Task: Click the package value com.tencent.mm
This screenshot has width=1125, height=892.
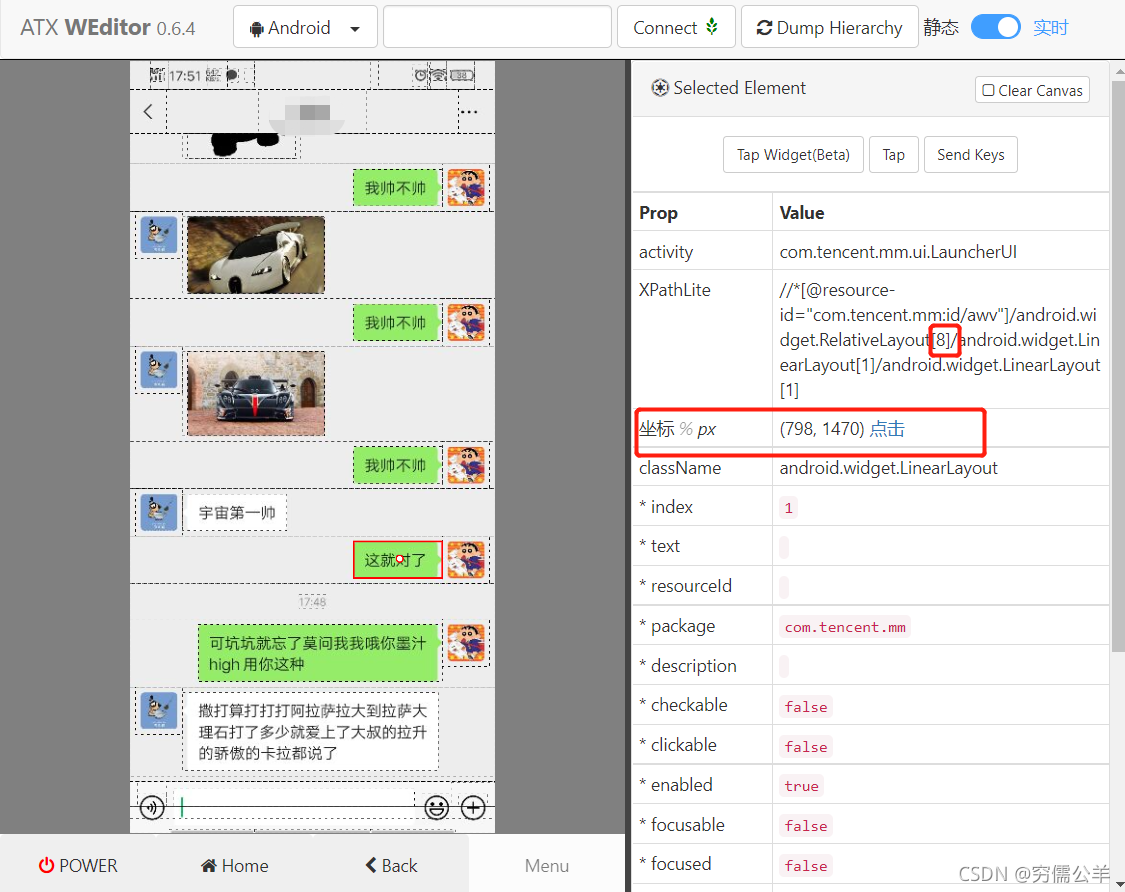Action: click(x=844, y=627)
